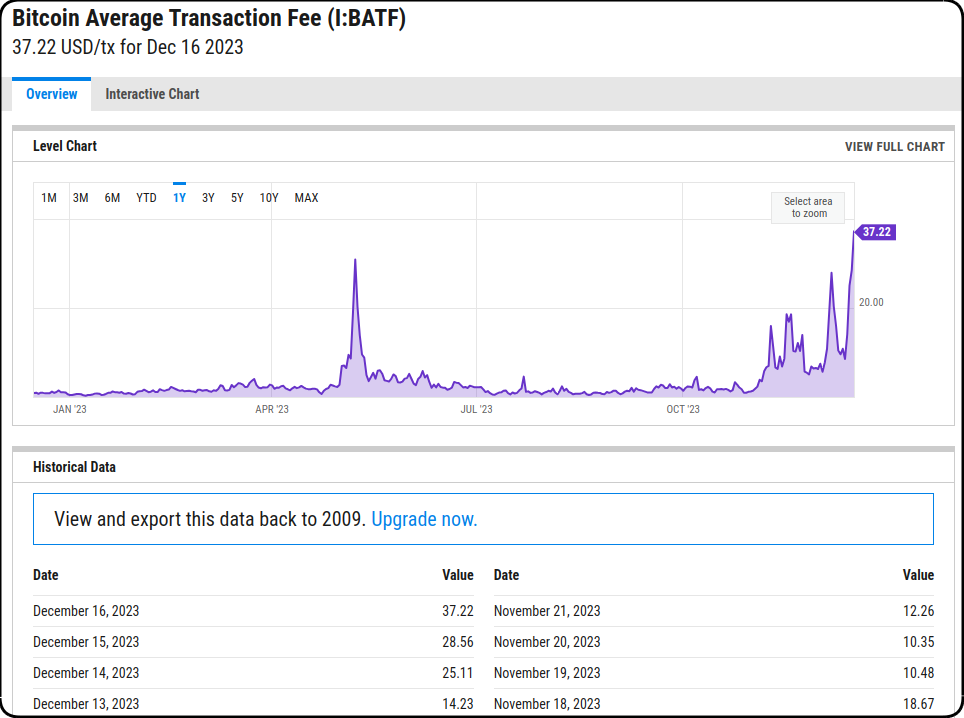Click the JUL '23 axis label
This screenshot has width=964, height=718.
(476, 409)
